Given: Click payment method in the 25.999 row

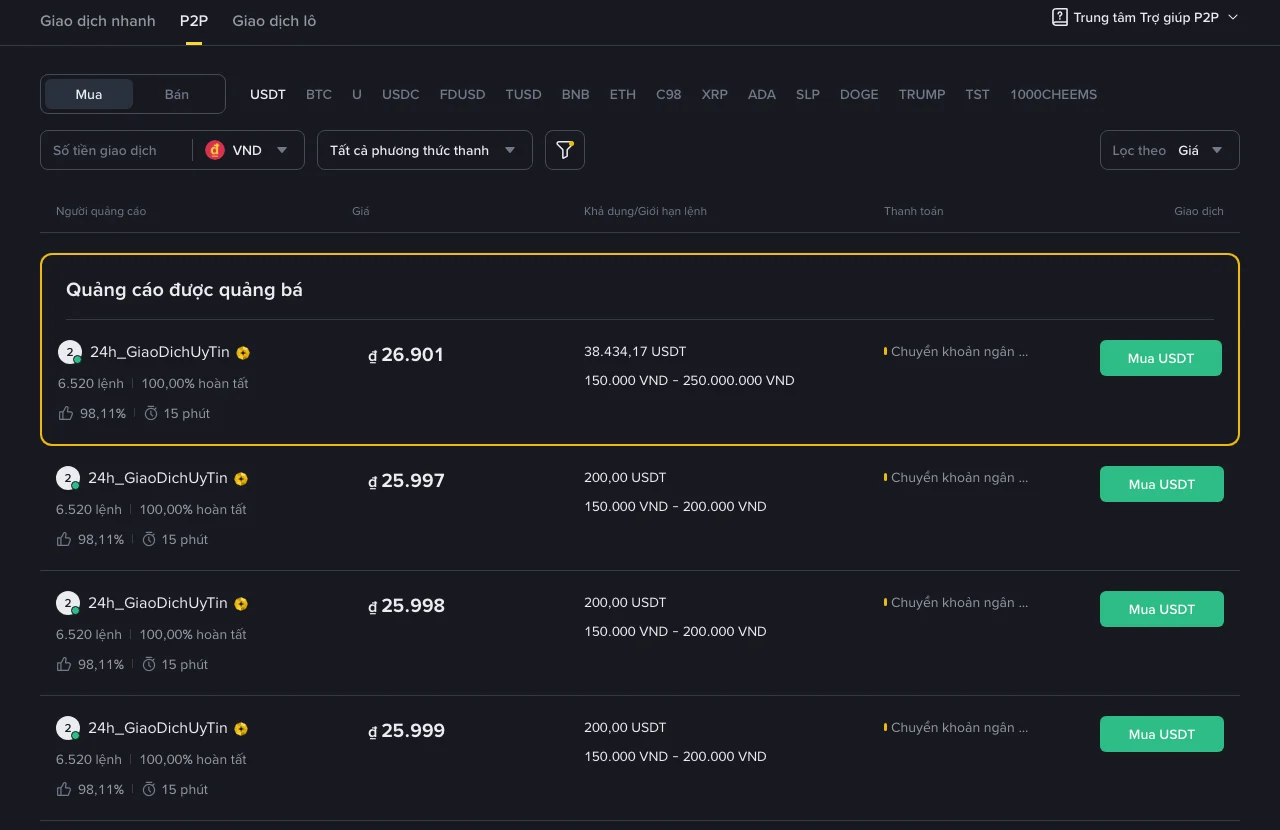Looking at the screenshot, I should point(956,728).
